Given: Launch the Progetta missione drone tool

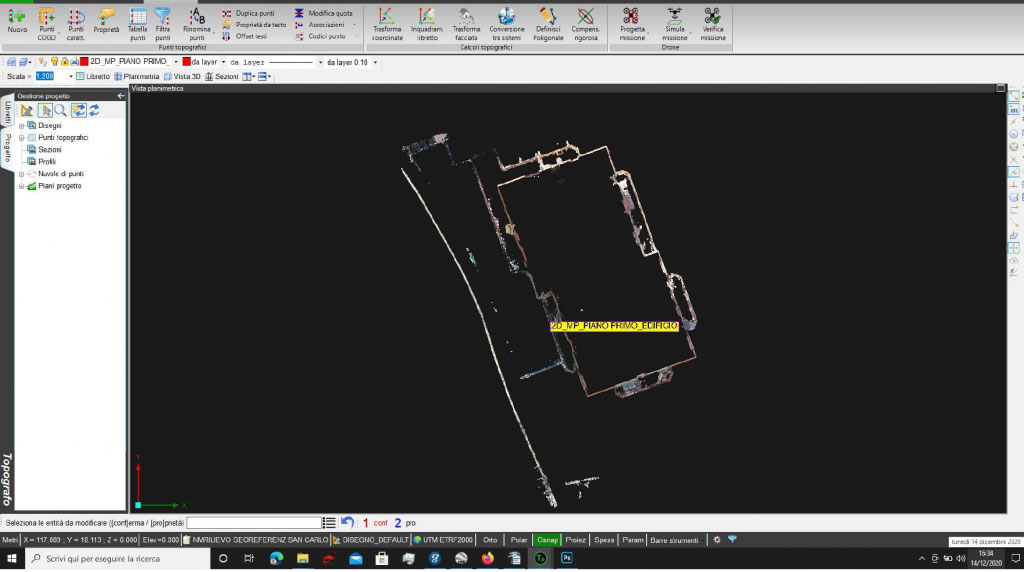Looking at the screenshot, I should pyautogui.click(x=631, y=17).
